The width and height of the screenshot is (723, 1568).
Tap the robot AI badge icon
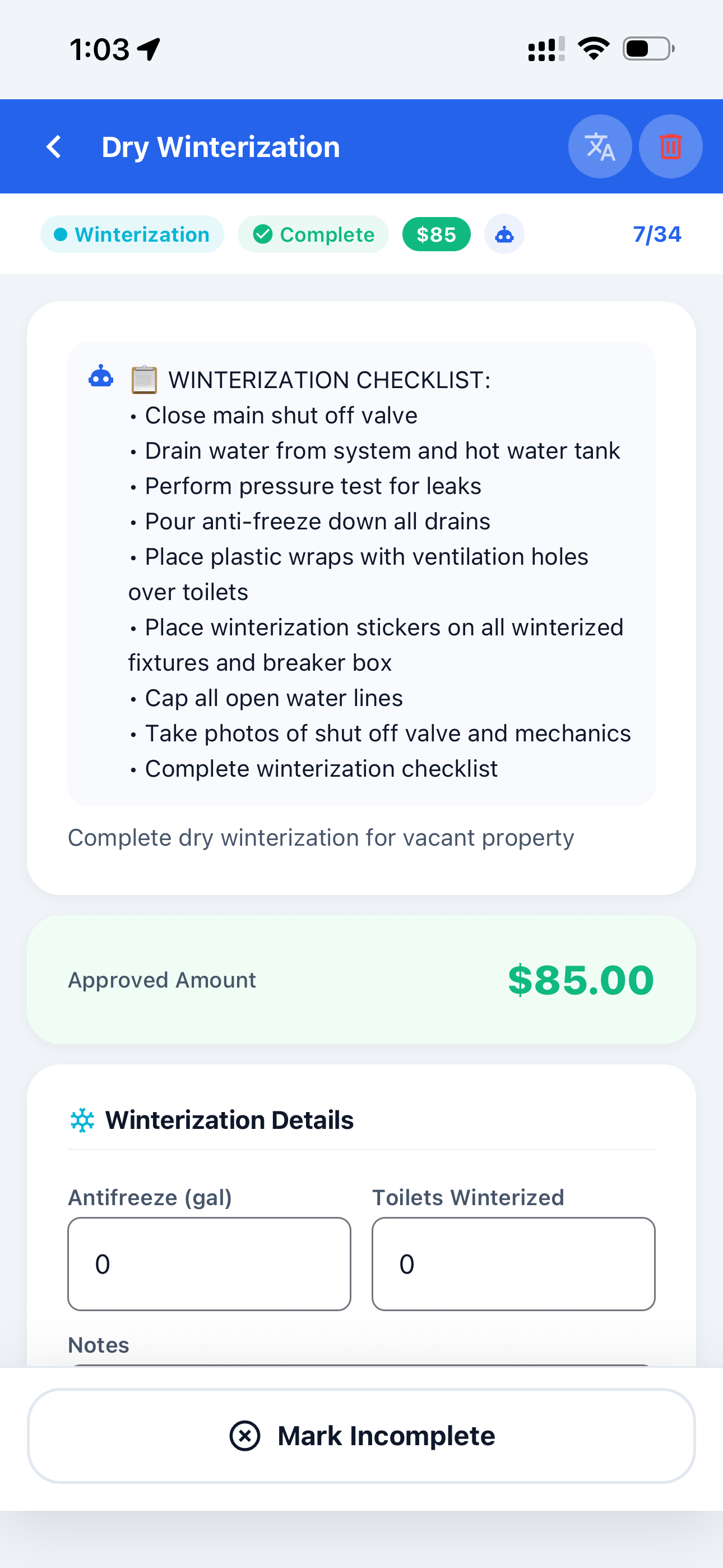point(504,234)
